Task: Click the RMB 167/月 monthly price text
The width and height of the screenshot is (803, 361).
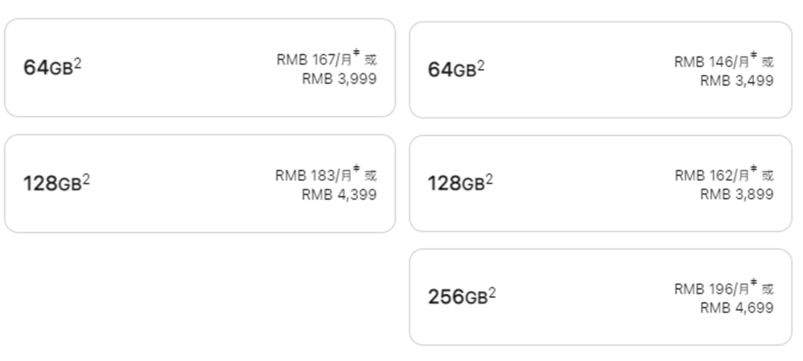Action: point(314,60)
